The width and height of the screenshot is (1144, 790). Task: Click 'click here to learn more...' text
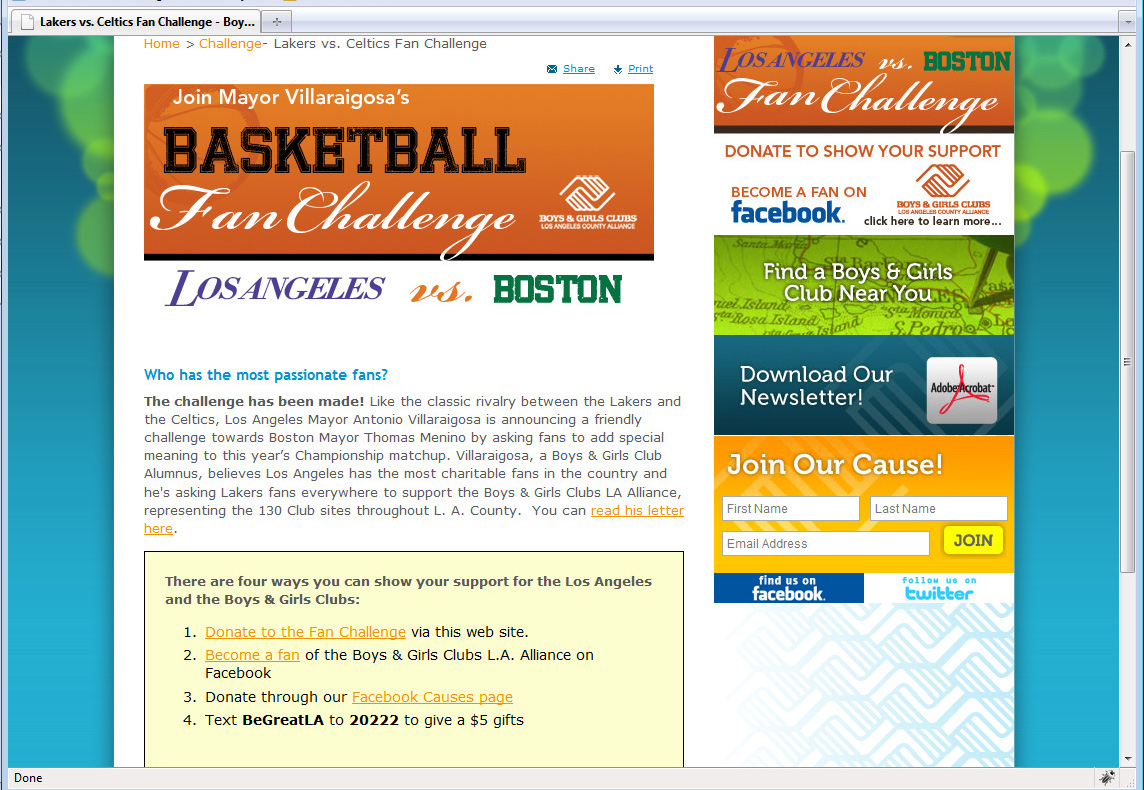click(x=932, y=221)
